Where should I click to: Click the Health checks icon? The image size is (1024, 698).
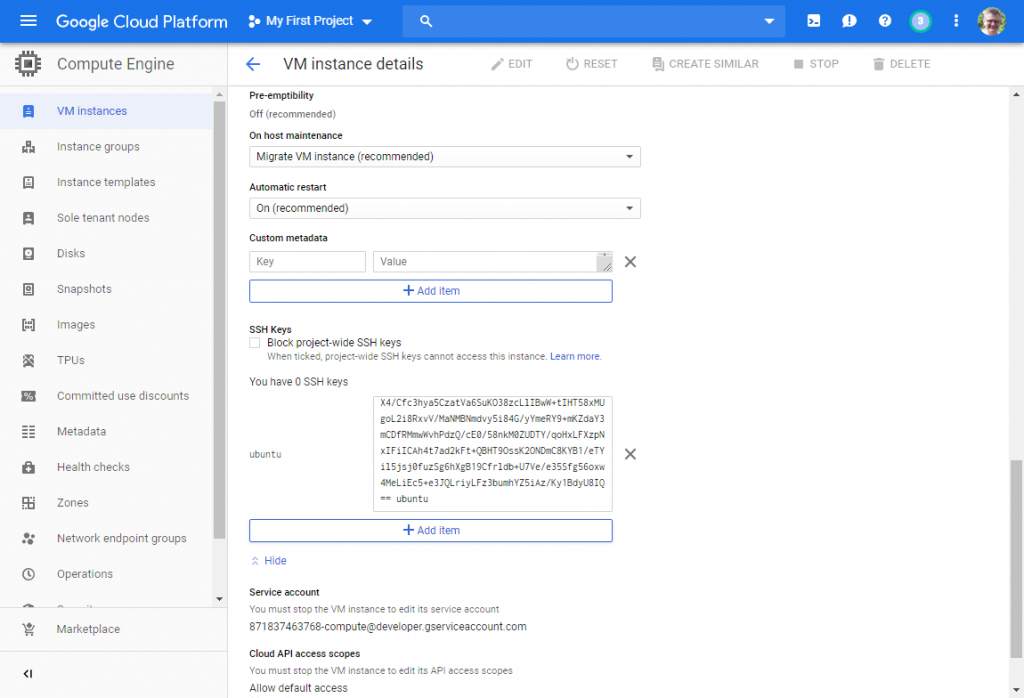[28, 467]
